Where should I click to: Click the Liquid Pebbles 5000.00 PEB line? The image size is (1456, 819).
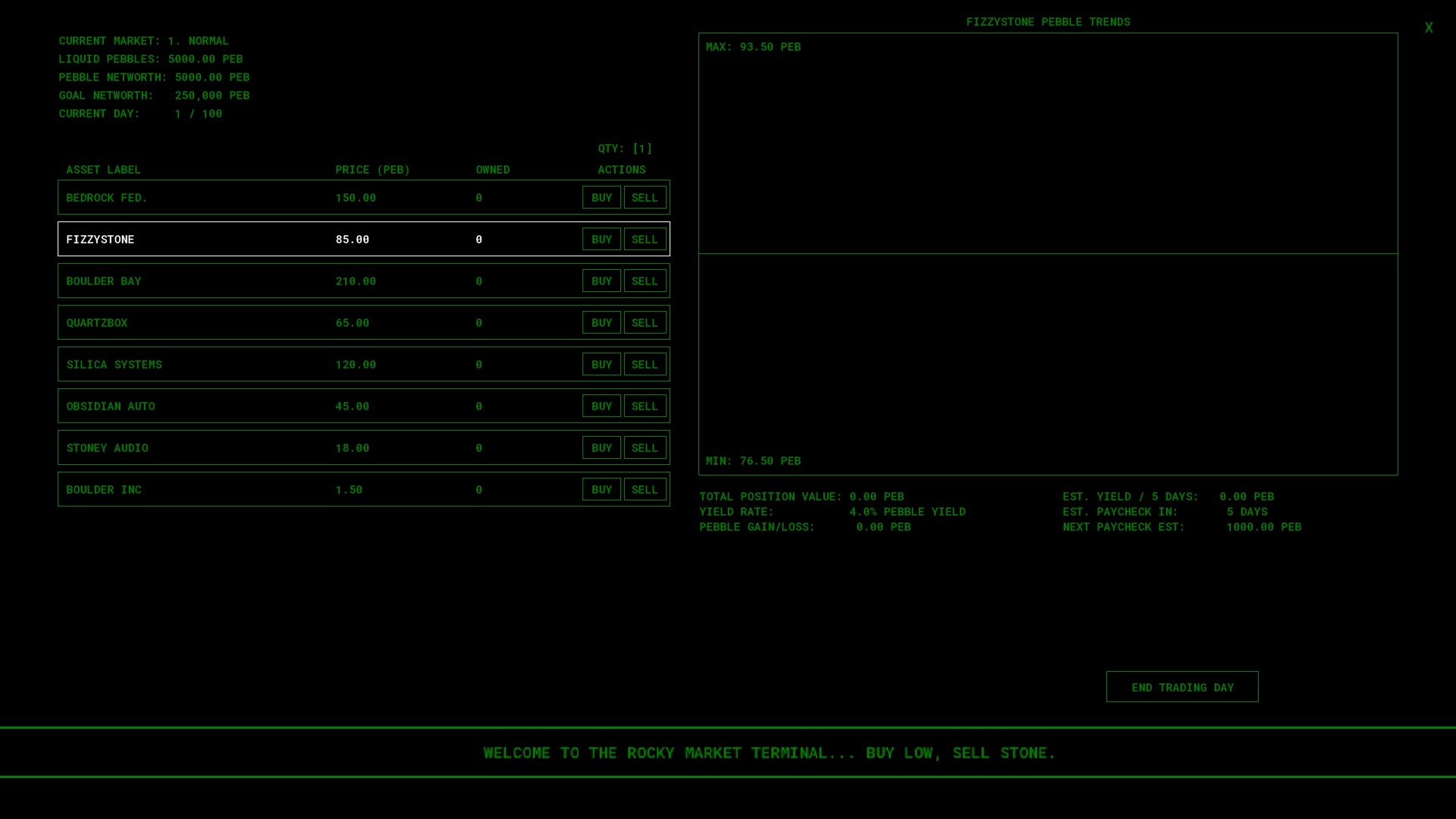coord(151,59)
